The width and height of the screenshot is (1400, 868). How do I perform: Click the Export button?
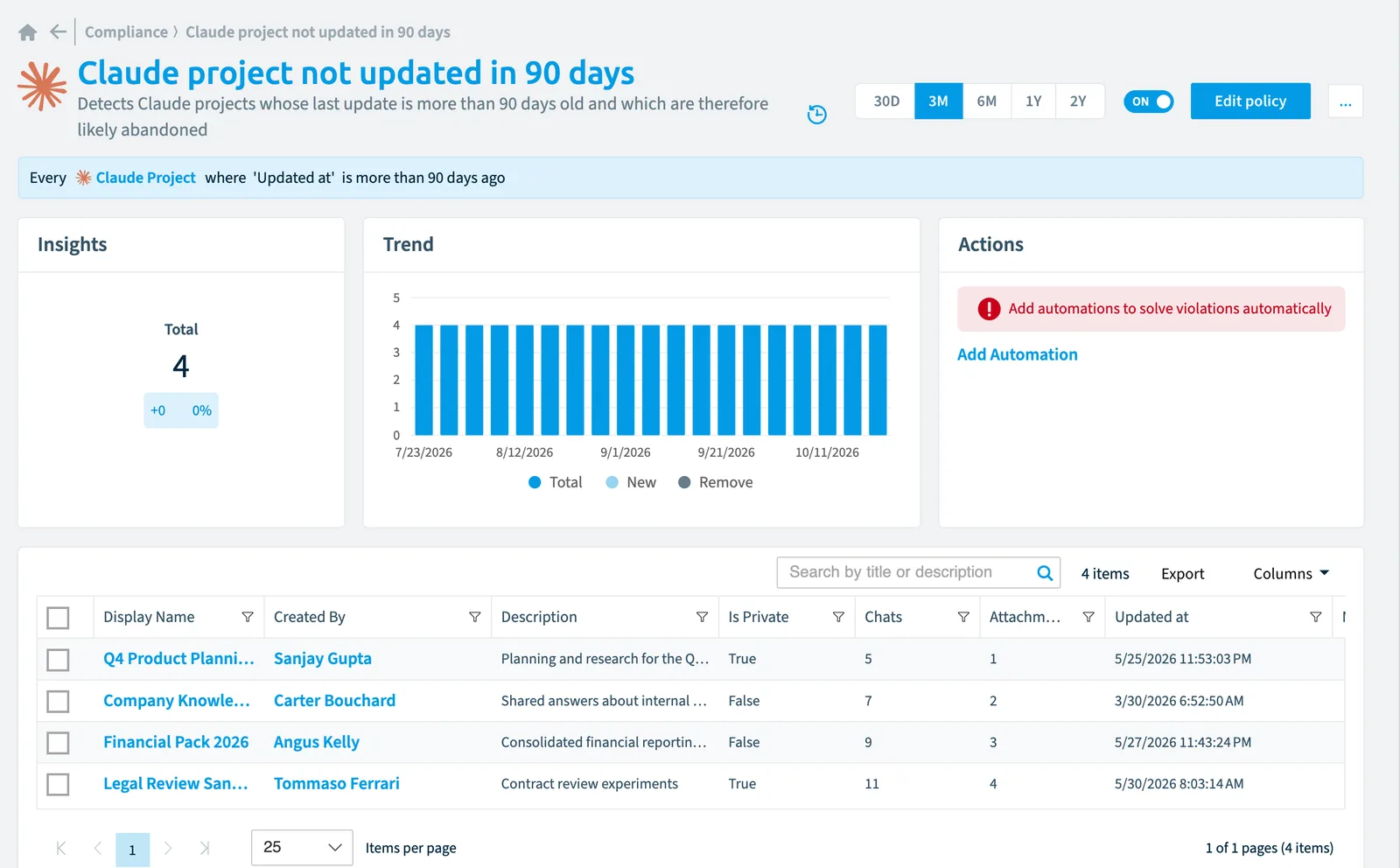tap(1182, 574)
